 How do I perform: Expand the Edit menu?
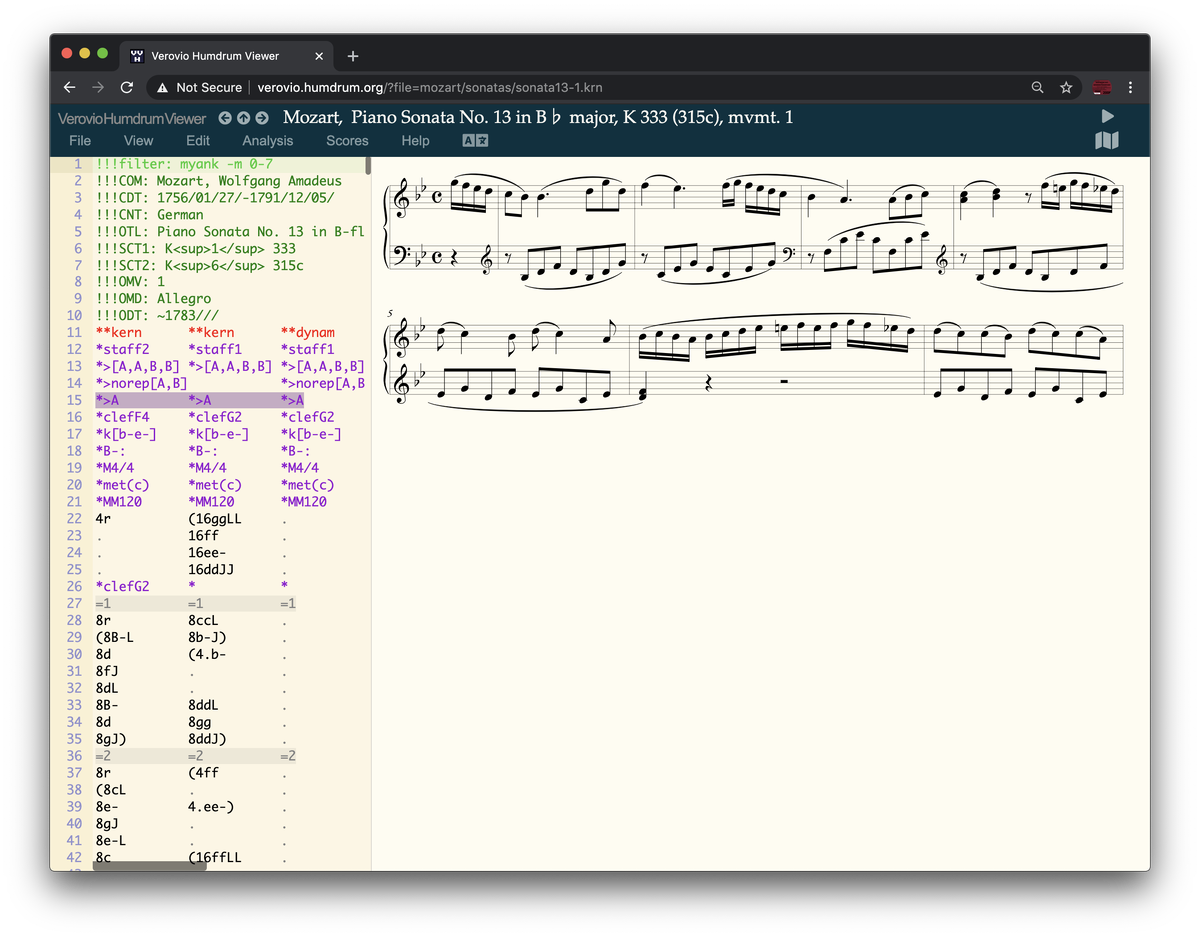(198, 141)
